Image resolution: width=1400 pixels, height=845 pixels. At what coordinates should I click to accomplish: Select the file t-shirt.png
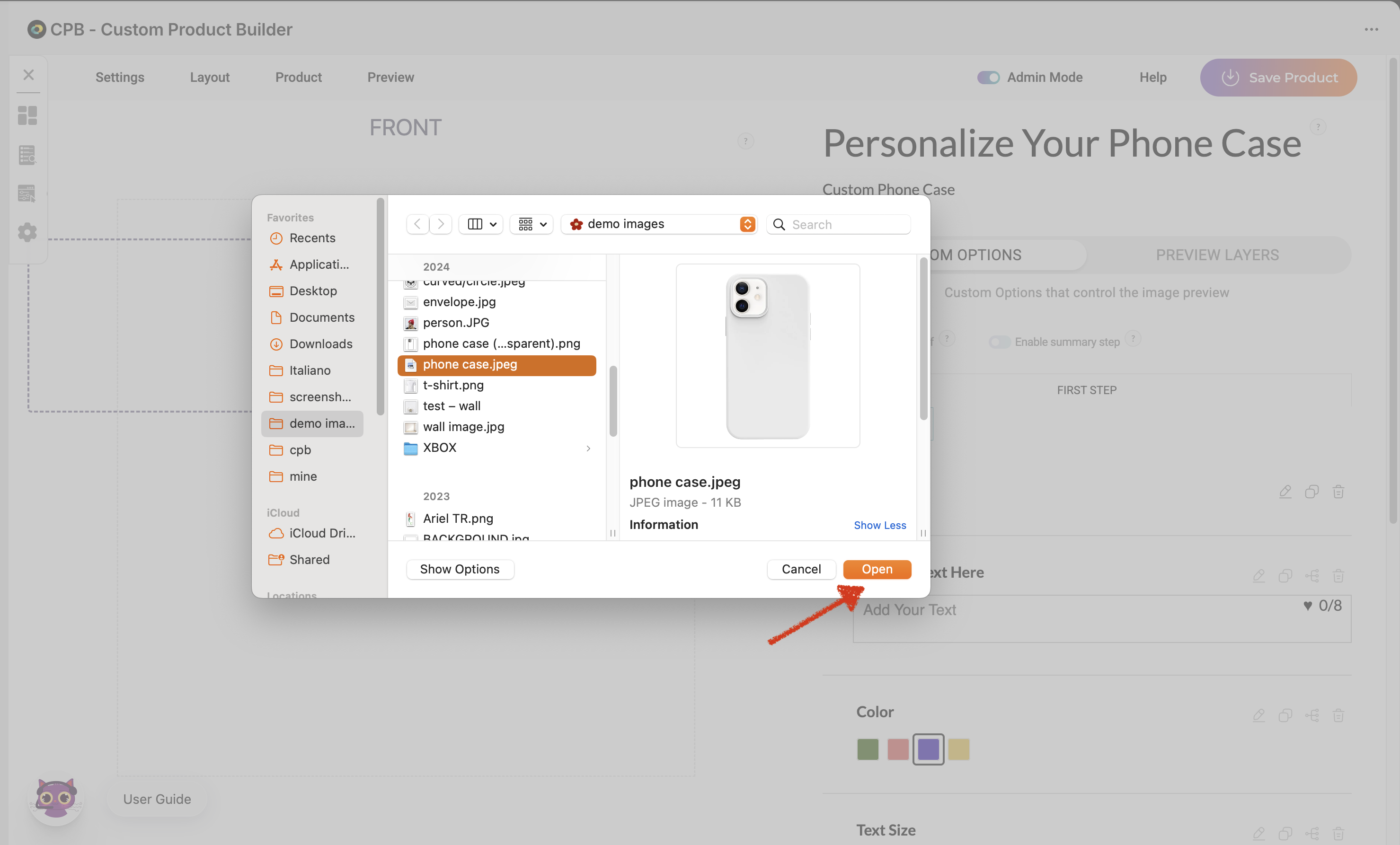click(x=497, y=385)
